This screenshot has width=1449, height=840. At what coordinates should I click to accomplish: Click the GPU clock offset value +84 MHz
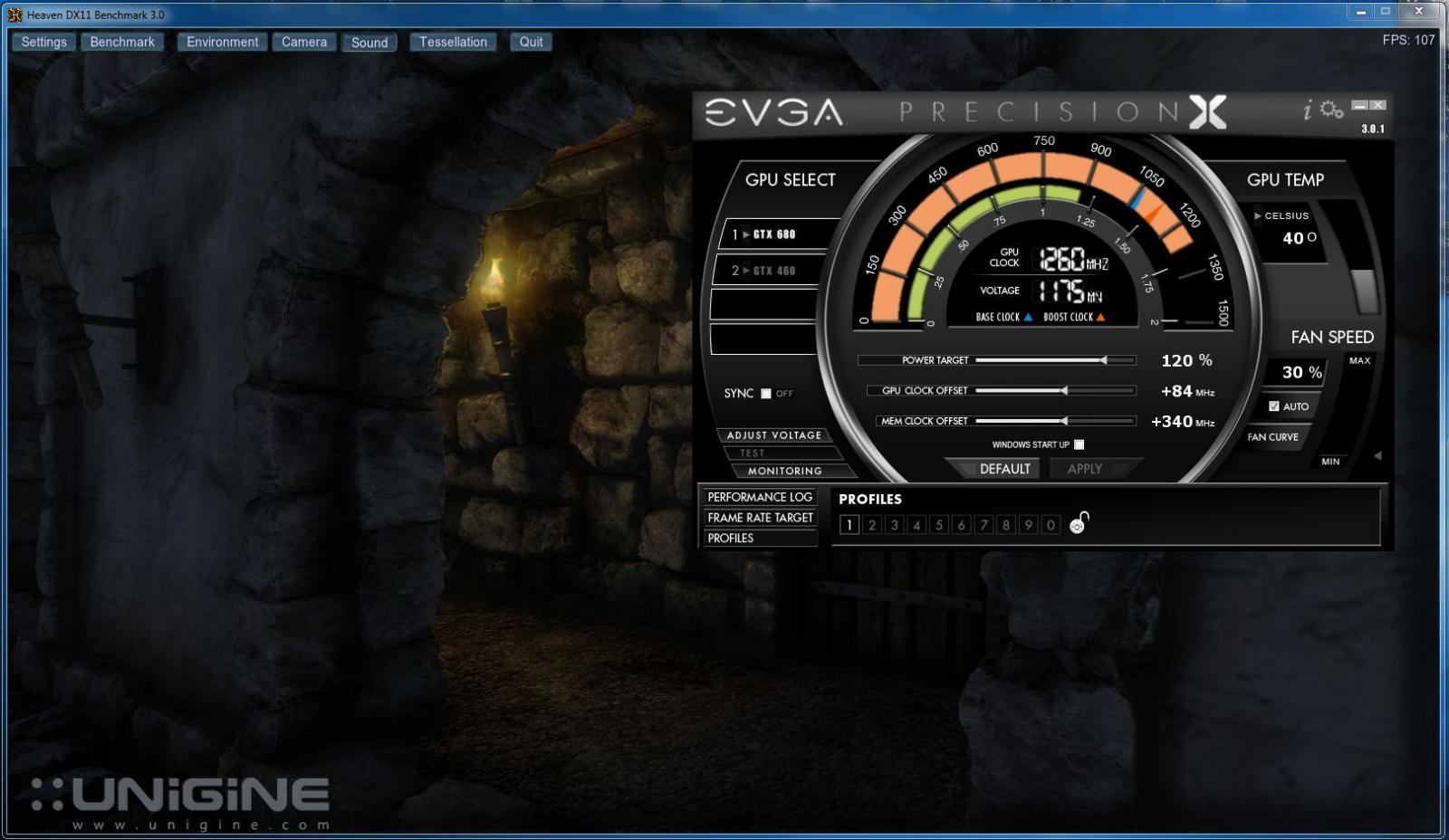tap(1187, 391)
